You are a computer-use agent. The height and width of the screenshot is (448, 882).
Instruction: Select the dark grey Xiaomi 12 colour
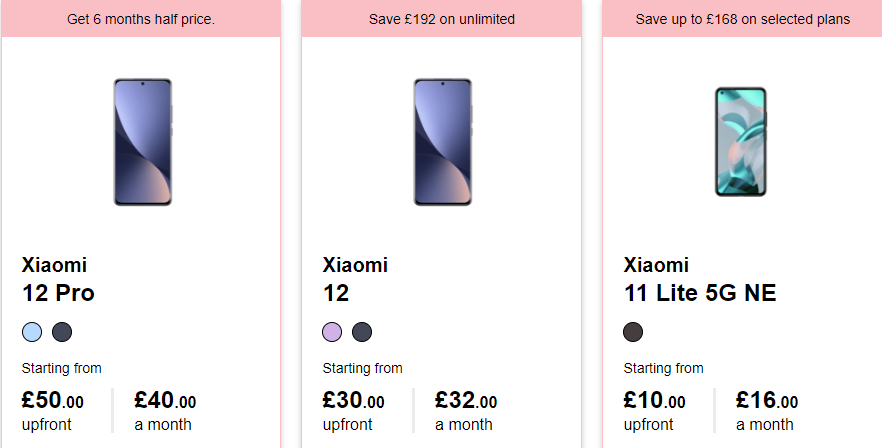click(362, 332)
